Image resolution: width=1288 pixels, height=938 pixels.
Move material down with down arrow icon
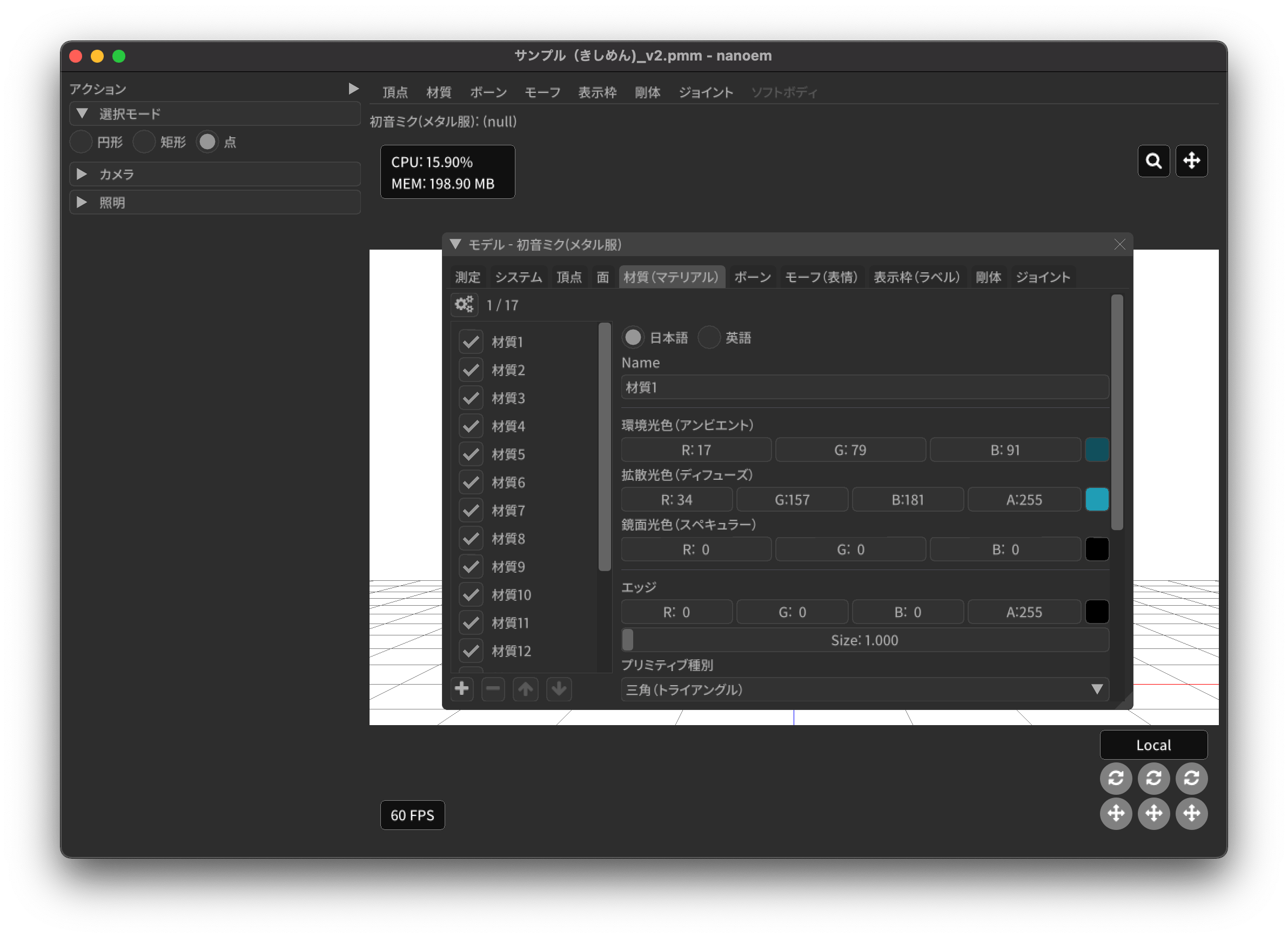(559, 689)
